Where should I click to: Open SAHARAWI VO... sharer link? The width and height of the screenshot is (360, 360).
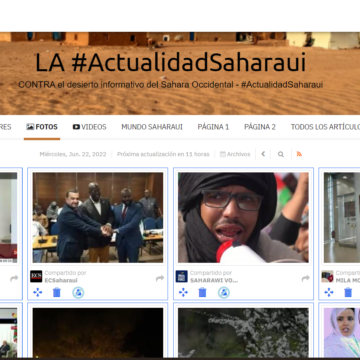[x=214, y=280]
